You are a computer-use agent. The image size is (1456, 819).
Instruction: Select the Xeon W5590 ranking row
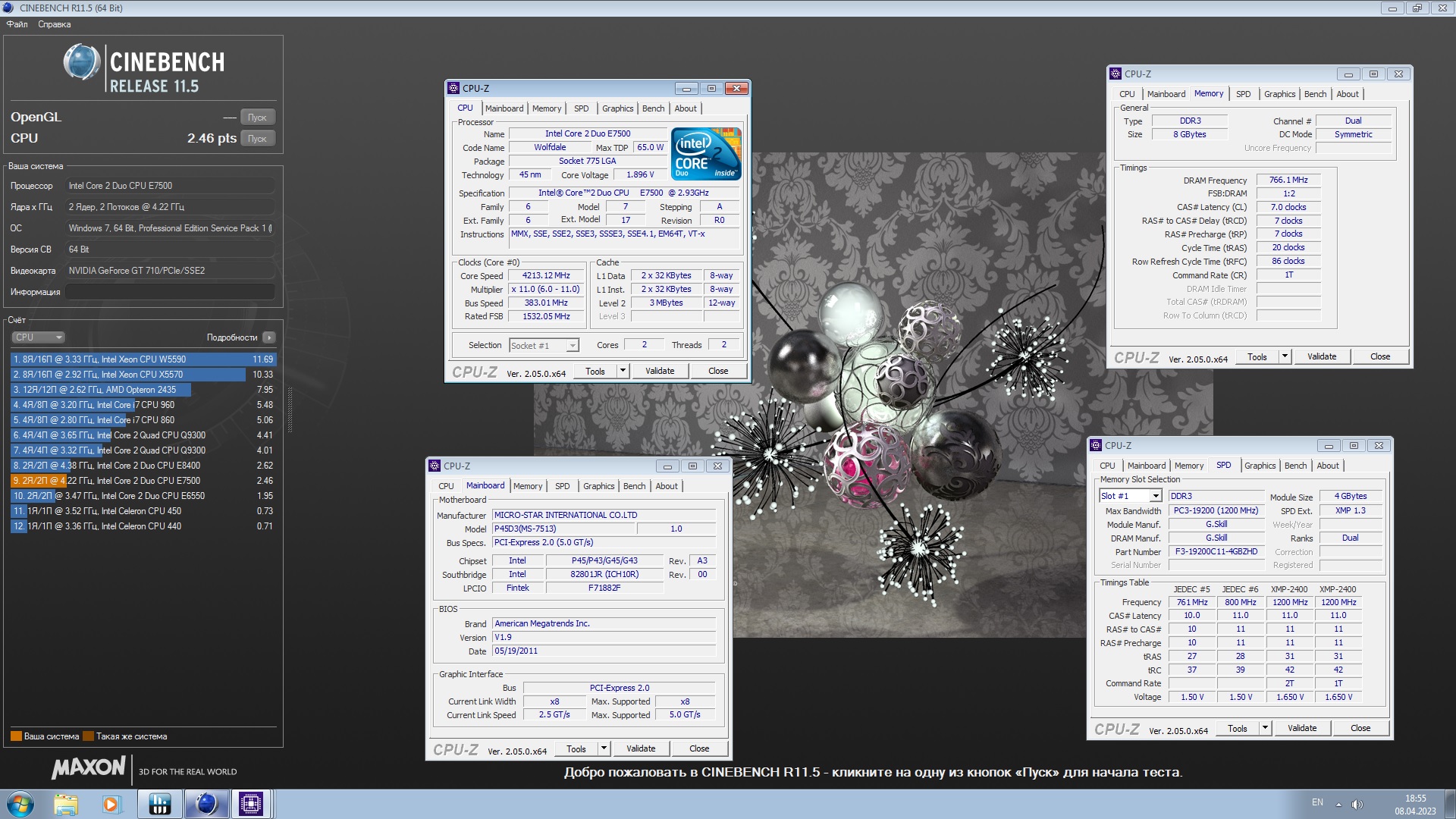coord(143,359)
